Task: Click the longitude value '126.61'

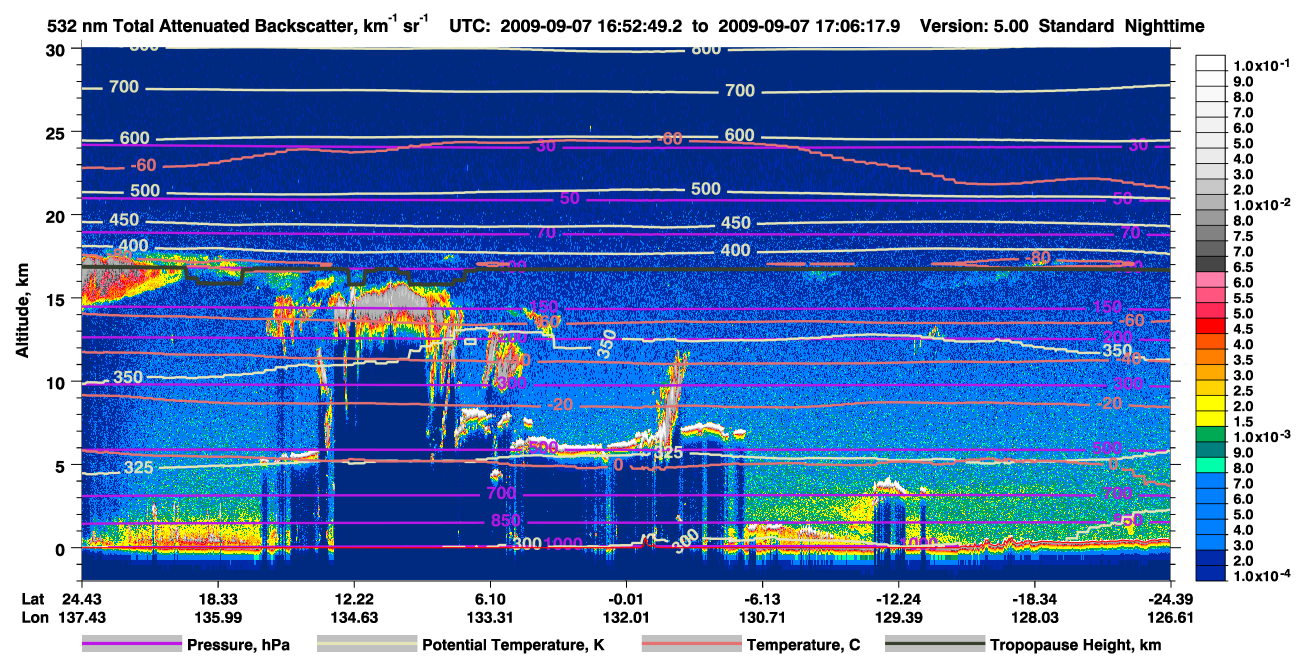Action: [x=1171, y=617]
